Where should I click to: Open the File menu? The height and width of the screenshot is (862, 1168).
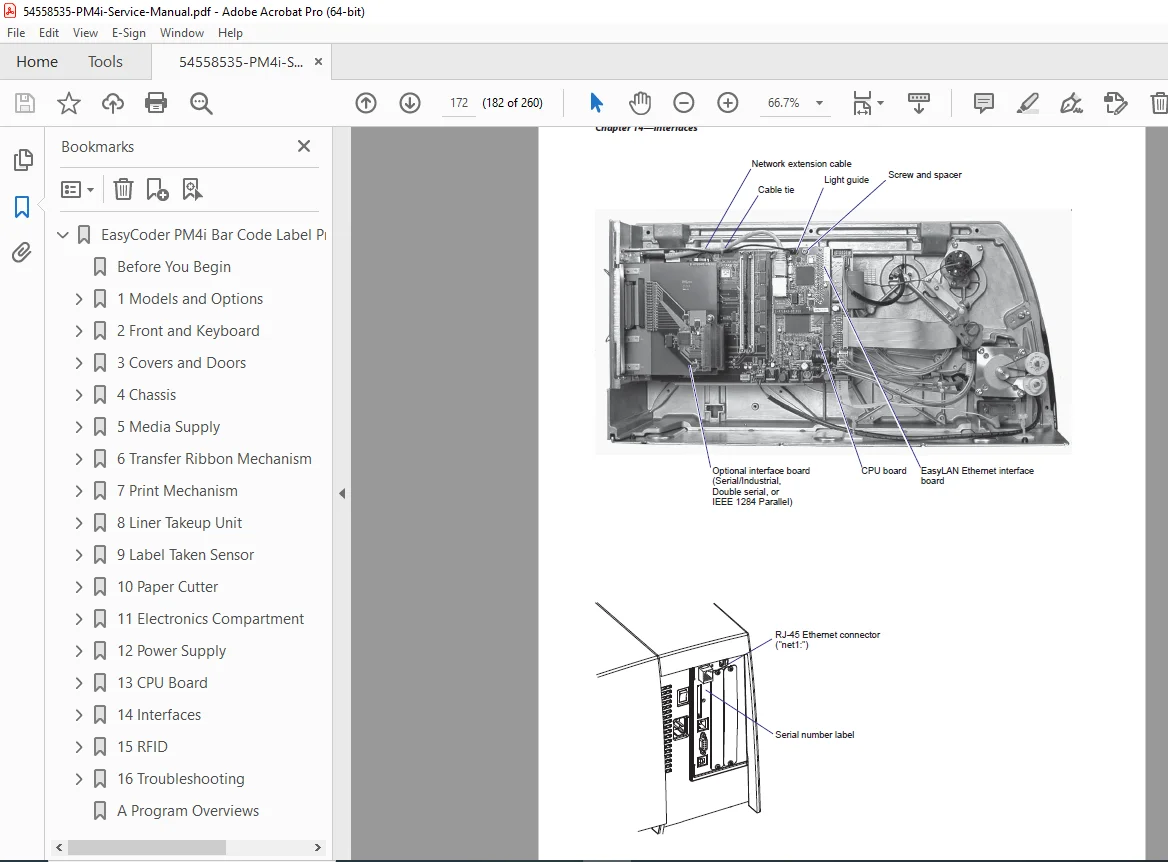pos(16,33)
